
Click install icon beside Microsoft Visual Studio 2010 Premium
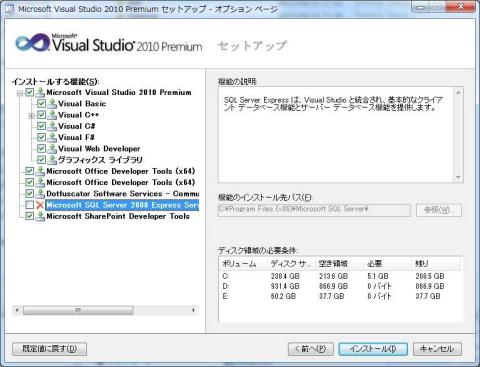(40, 92)
